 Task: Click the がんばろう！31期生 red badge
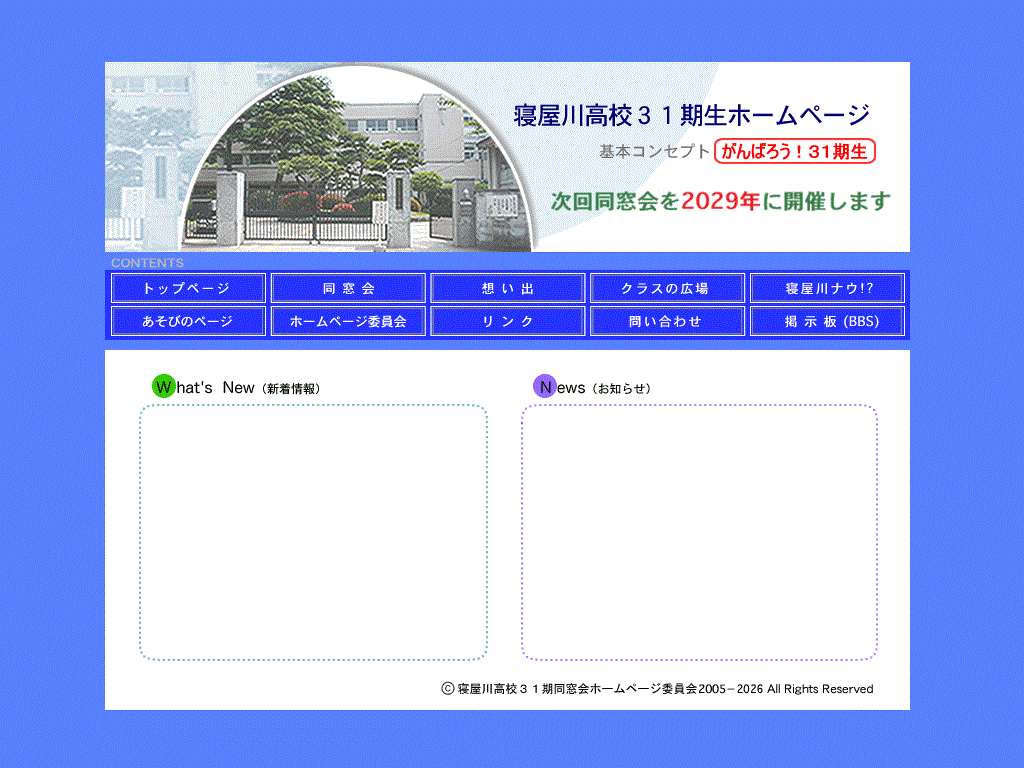point(795,152)
